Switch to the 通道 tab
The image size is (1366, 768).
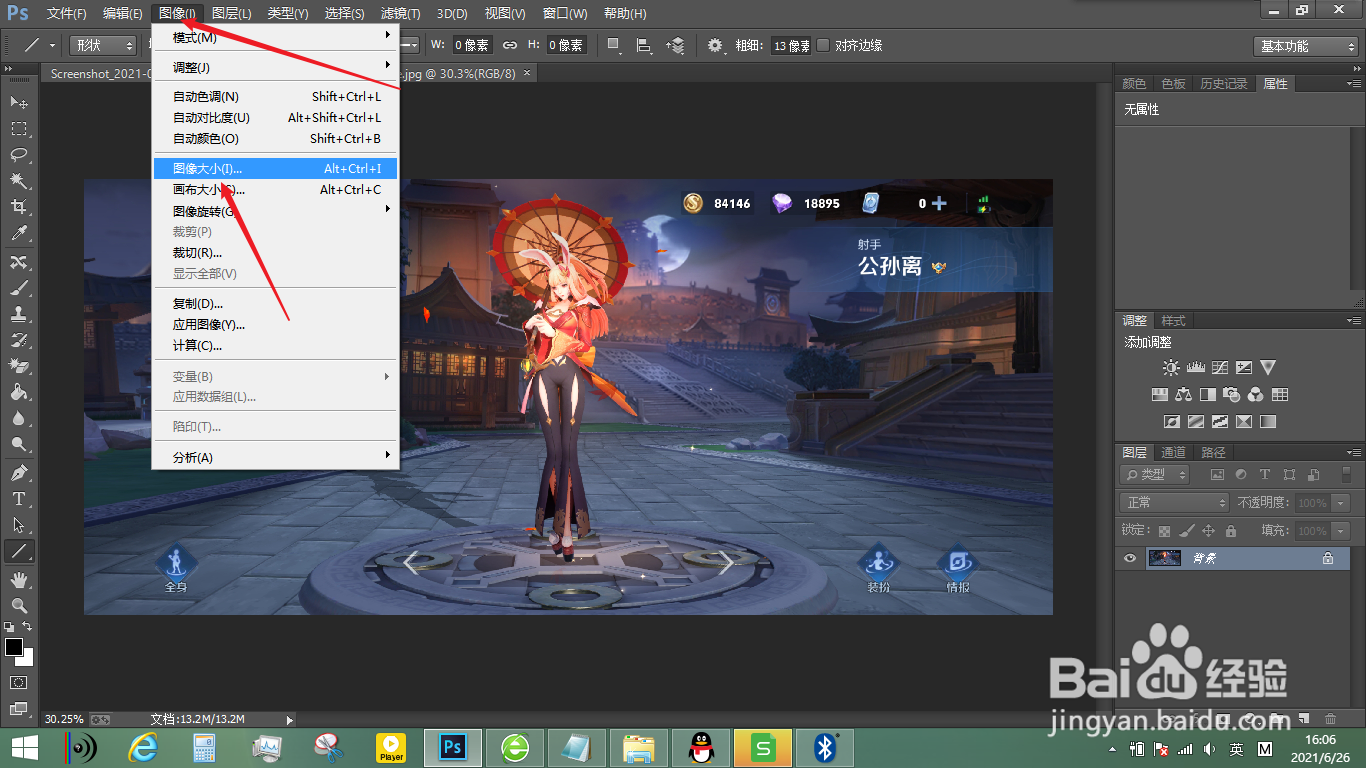(x=1174, y=452)
